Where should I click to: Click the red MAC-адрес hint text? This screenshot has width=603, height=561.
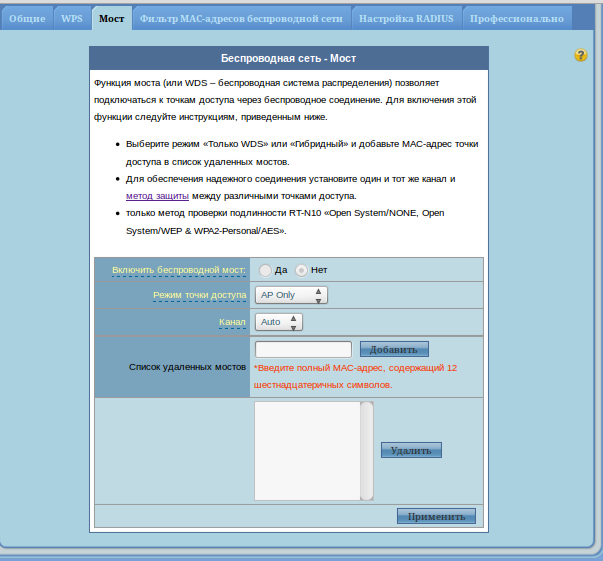pyautogui.click(x=355, y=376)
